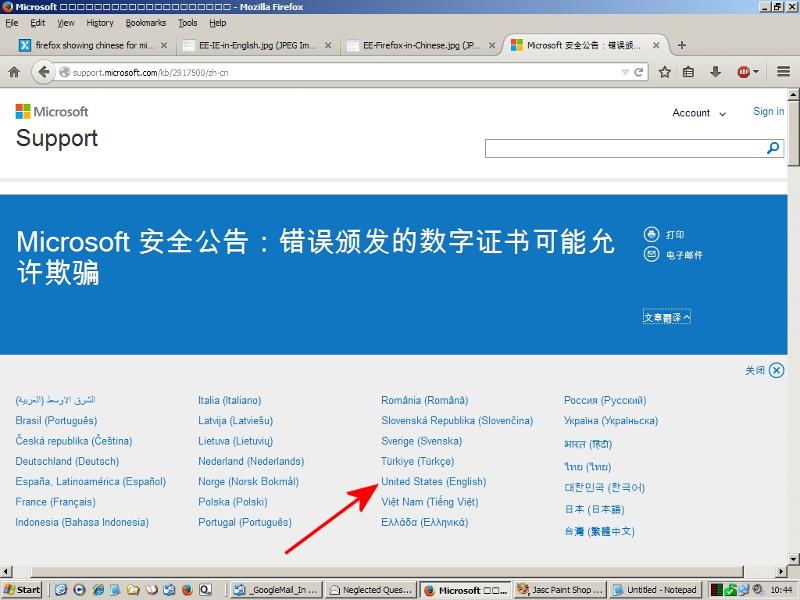Bookmark this page with the star icon

click(x=664, y=72)
